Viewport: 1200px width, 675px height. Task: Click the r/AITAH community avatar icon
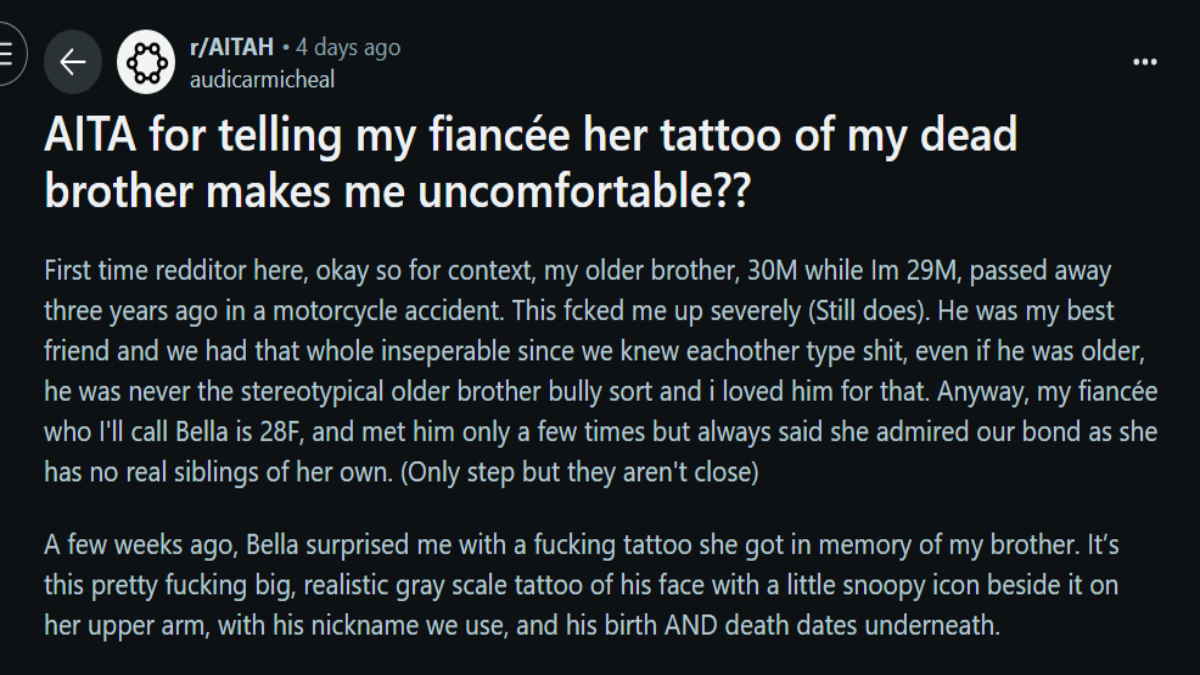click(x=146, y=62)
